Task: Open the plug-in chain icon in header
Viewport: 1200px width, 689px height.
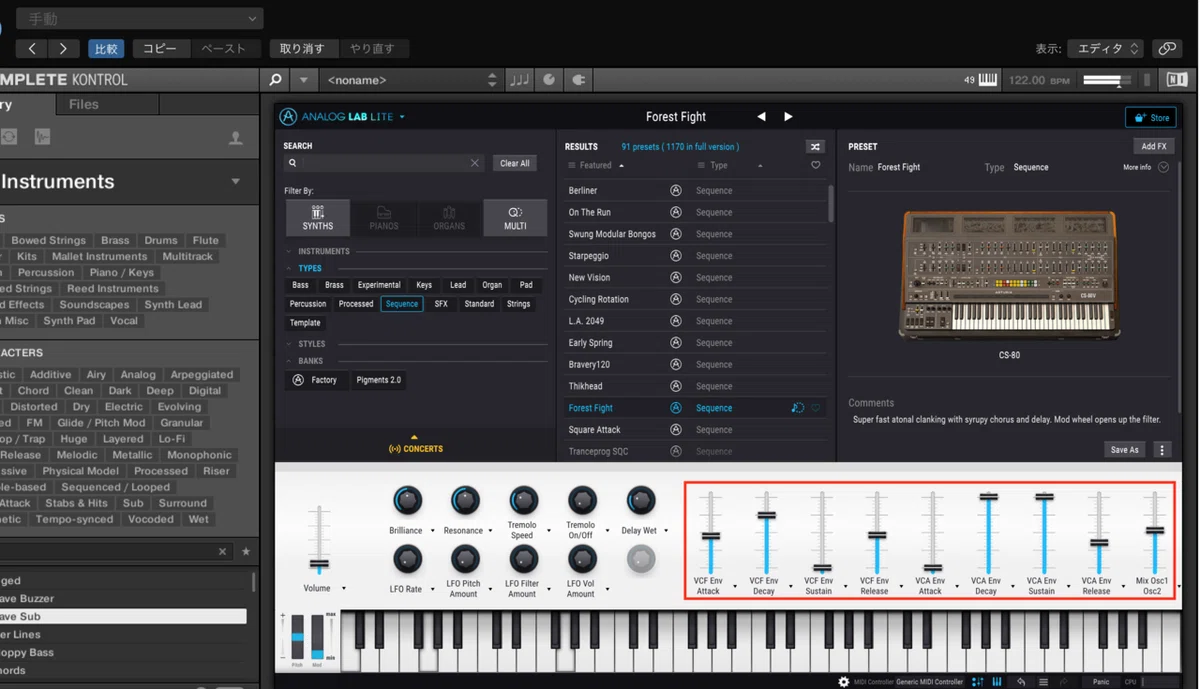Action: coord(578,80)
